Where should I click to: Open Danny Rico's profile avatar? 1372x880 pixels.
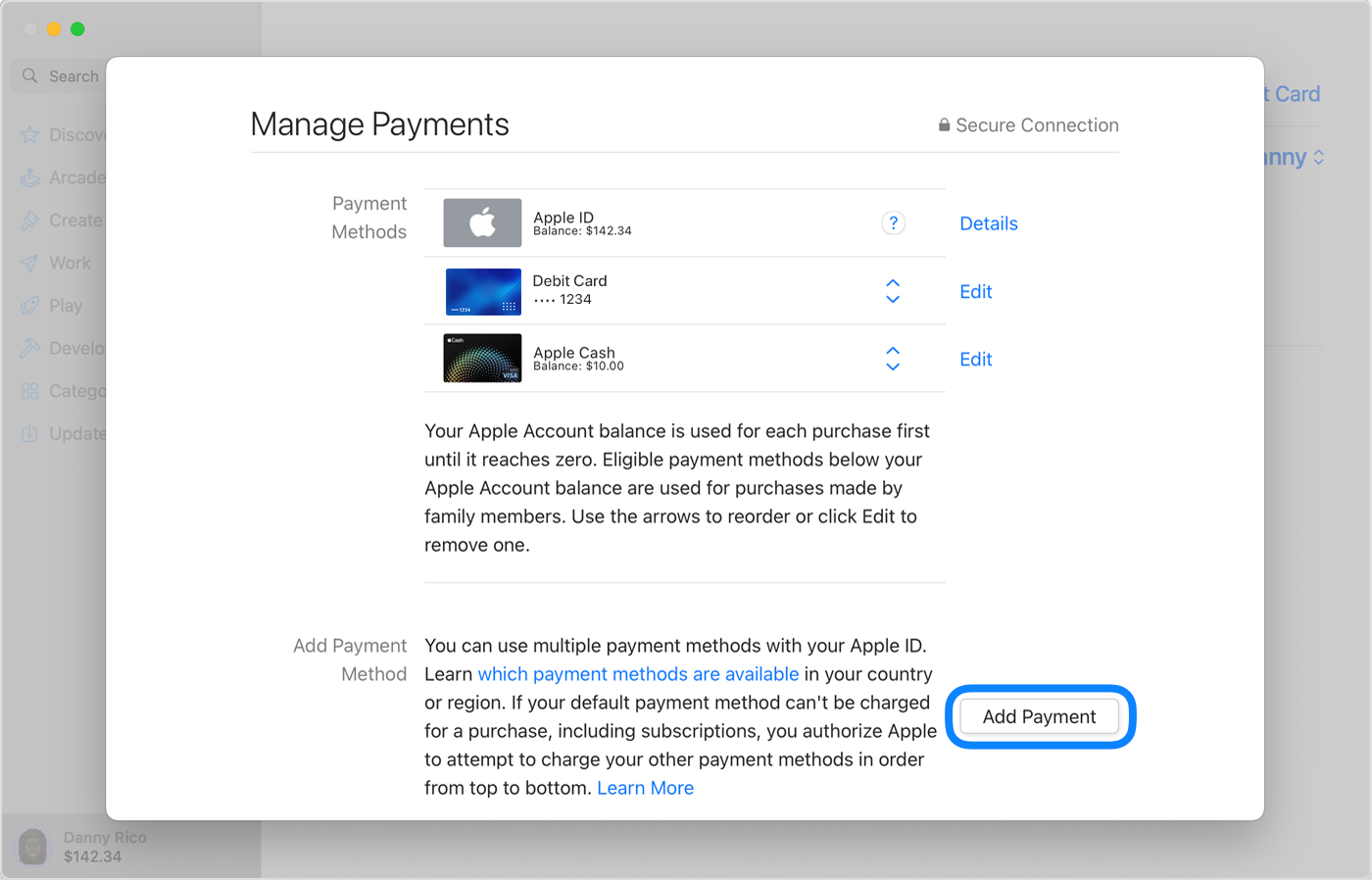coord(32,846)
